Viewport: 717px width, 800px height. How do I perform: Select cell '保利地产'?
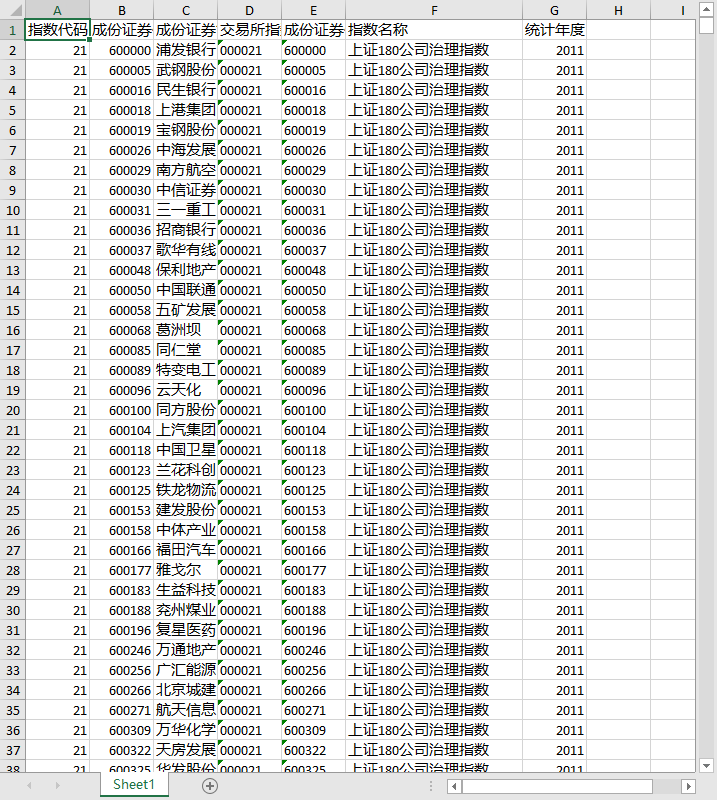186,270
